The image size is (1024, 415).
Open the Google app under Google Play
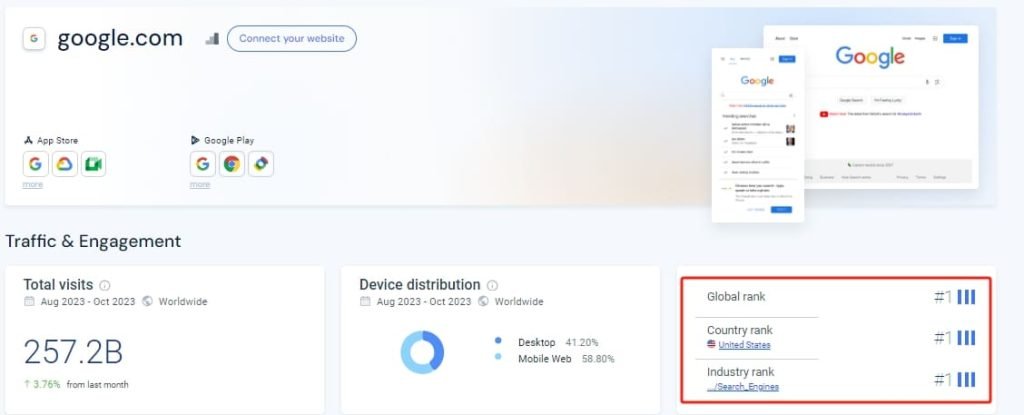click(202, 164)
